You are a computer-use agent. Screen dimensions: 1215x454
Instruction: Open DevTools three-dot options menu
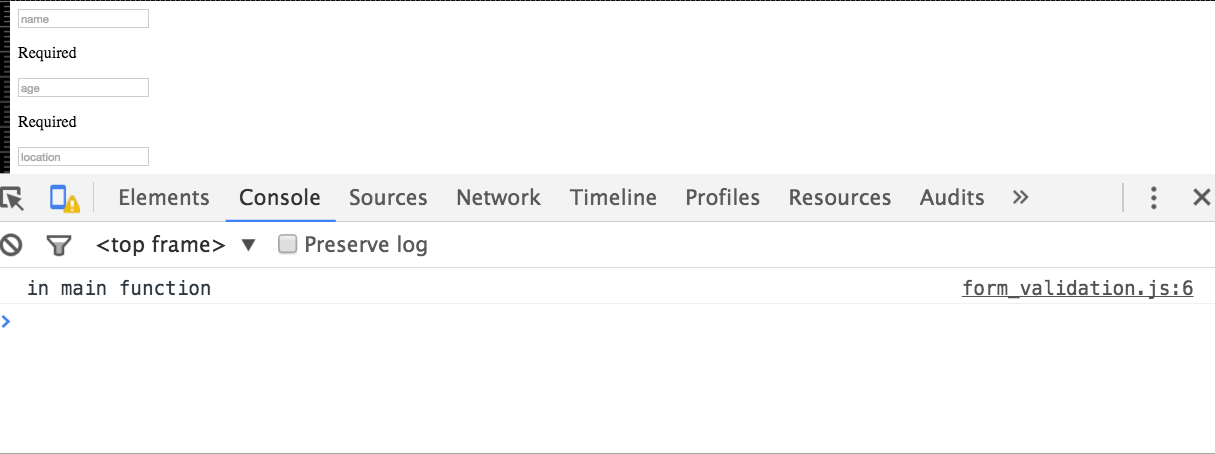tap(1153, 198)
